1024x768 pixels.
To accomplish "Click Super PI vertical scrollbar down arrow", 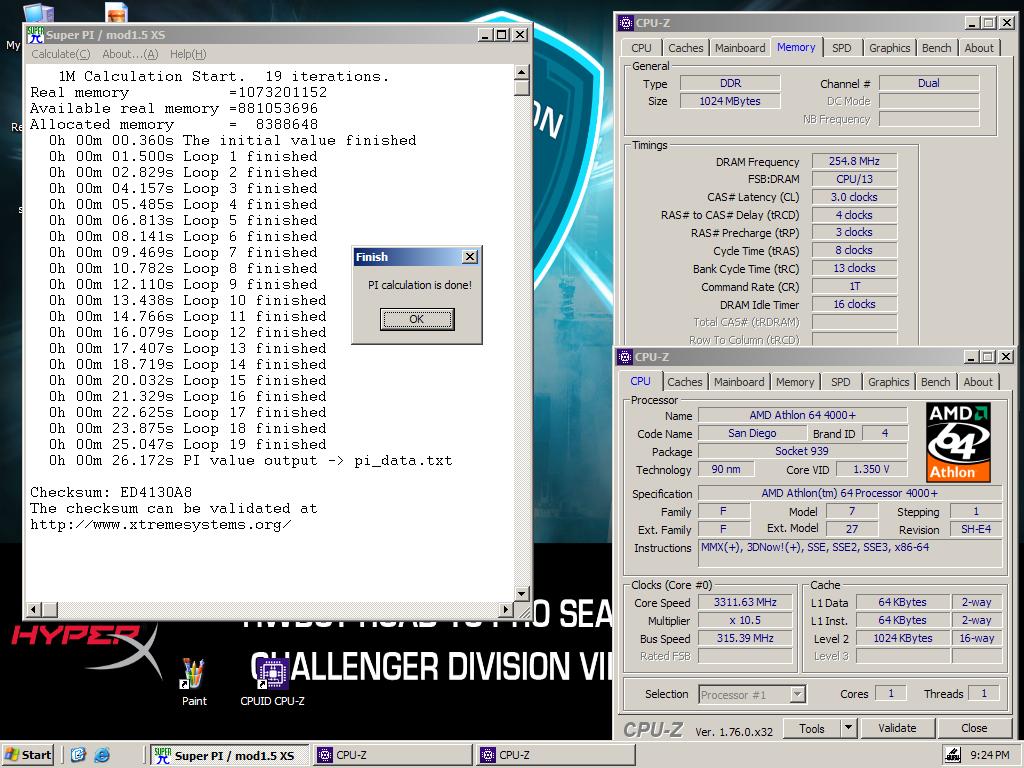I will 521,594.
